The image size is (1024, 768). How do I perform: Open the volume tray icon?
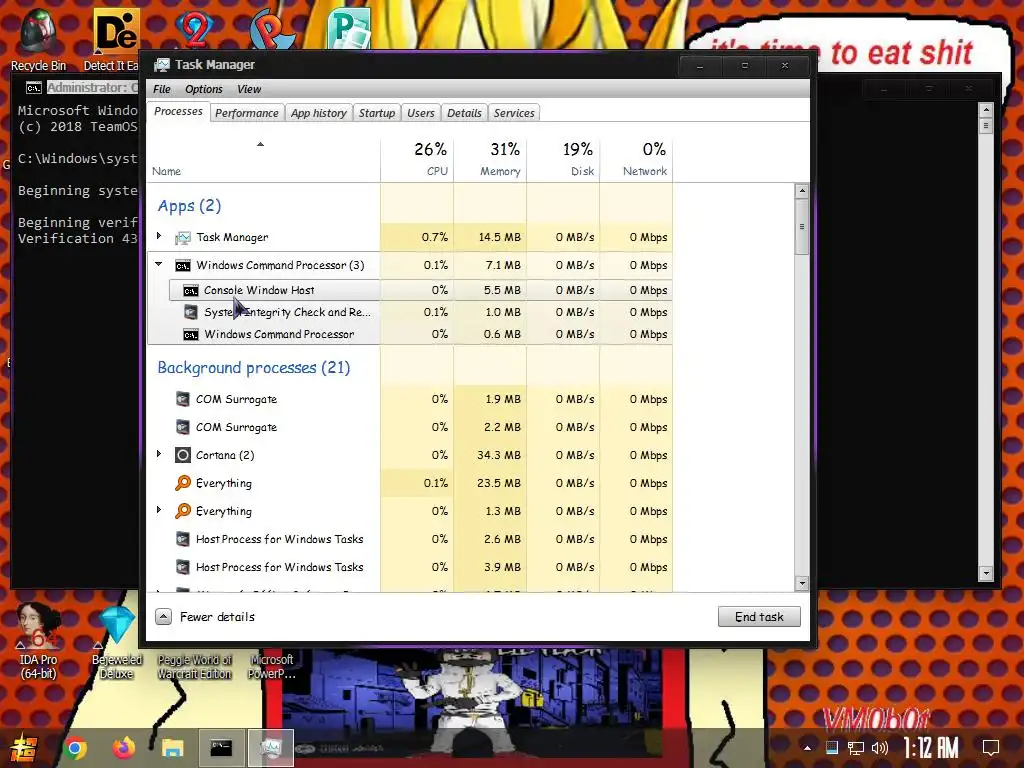(880, 748)
